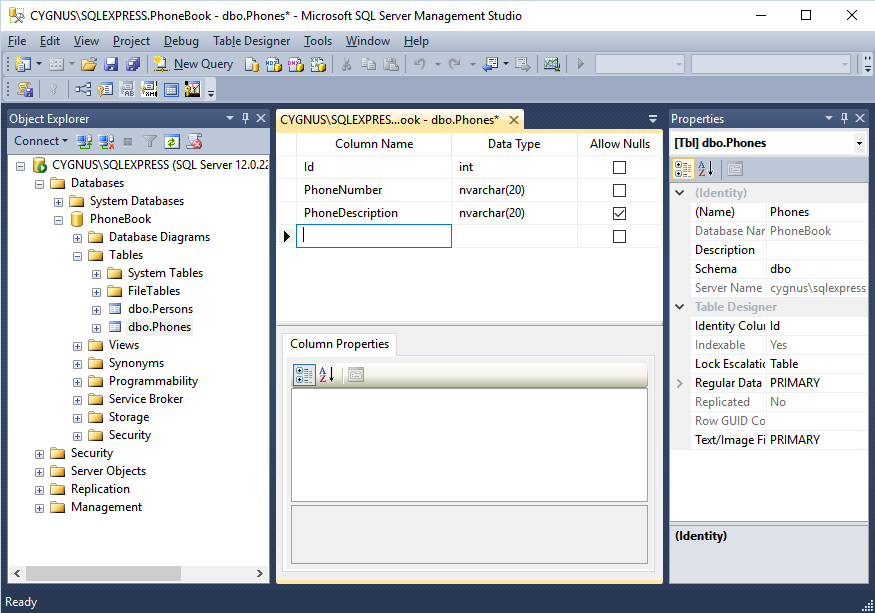Click Connect Object Explorer icon

84,142
